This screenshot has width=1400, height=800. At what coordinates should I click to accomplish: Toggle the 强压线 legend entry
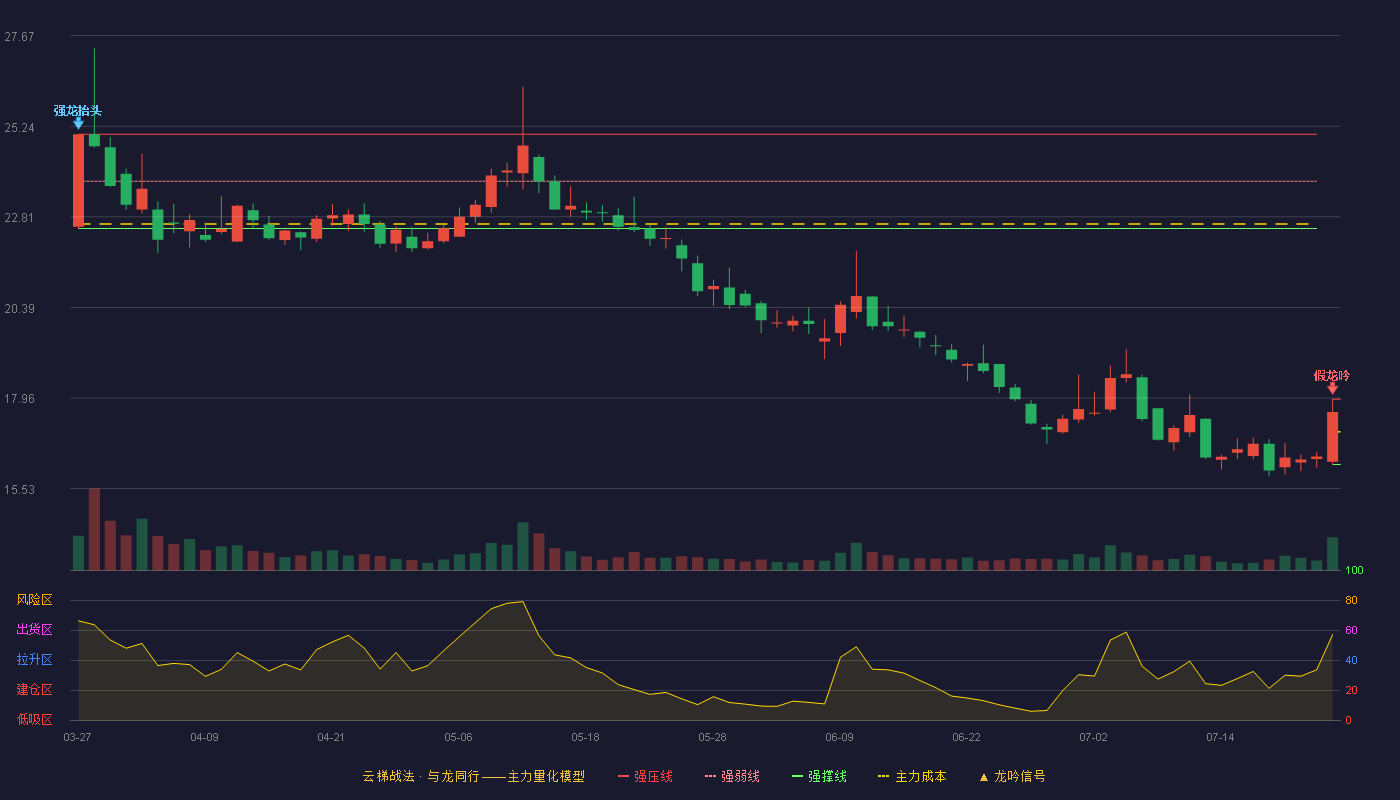tap(645, 776)
